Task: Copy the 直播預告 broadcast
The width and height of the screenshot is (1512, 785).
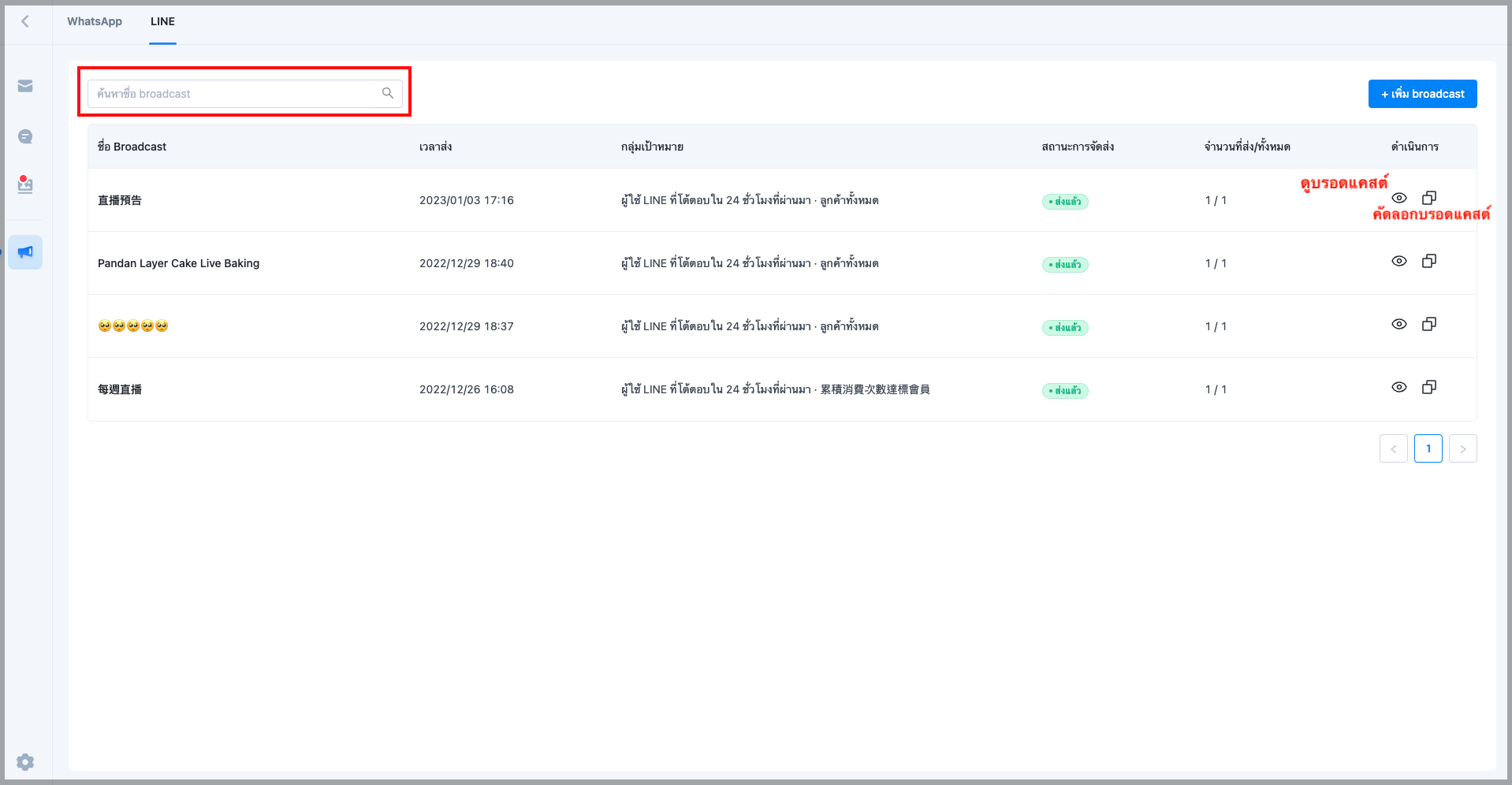Action: pyautogui.click(x=1428, y=198)
